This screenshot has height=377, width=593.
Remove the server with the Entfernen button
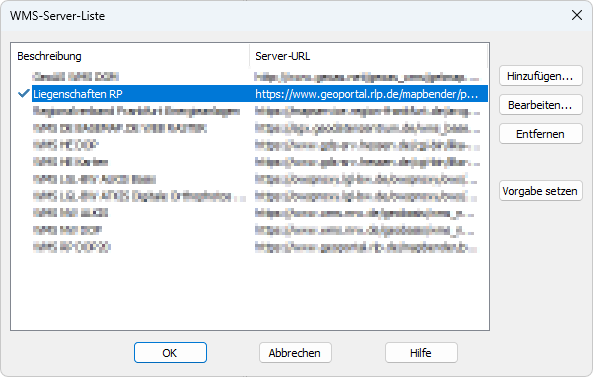pyautogui.click(x=540, y=134)
